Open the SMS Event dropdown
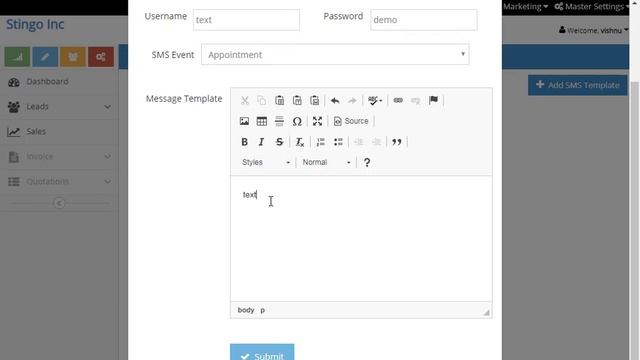 pos(335,55)
